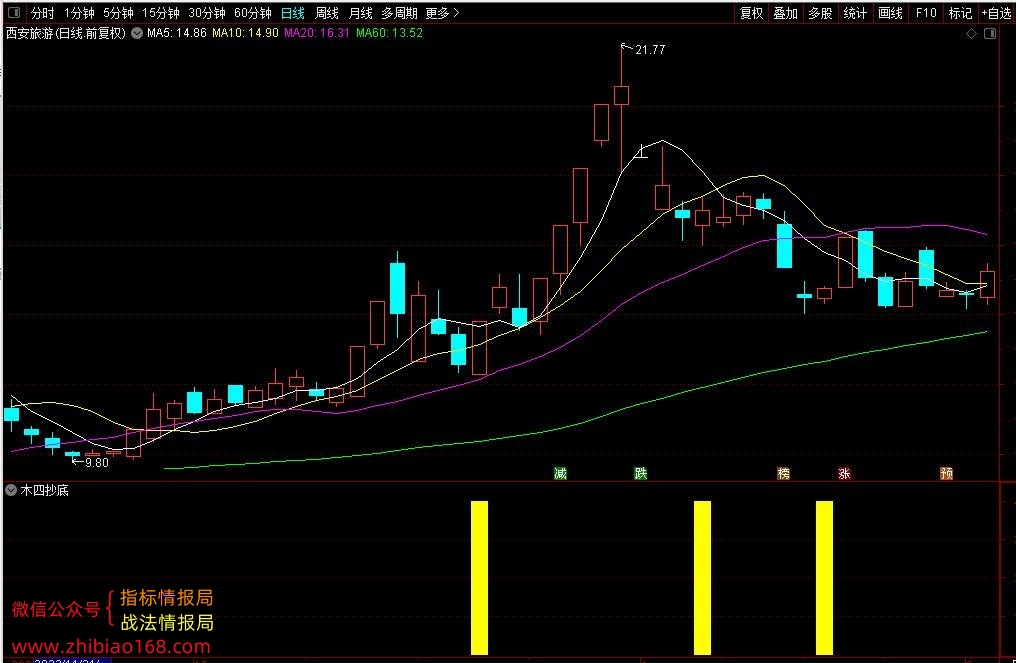This screenshot has width=1016, height=663.
Task: Click the 统计 statistics button
Action: [855, 13]
